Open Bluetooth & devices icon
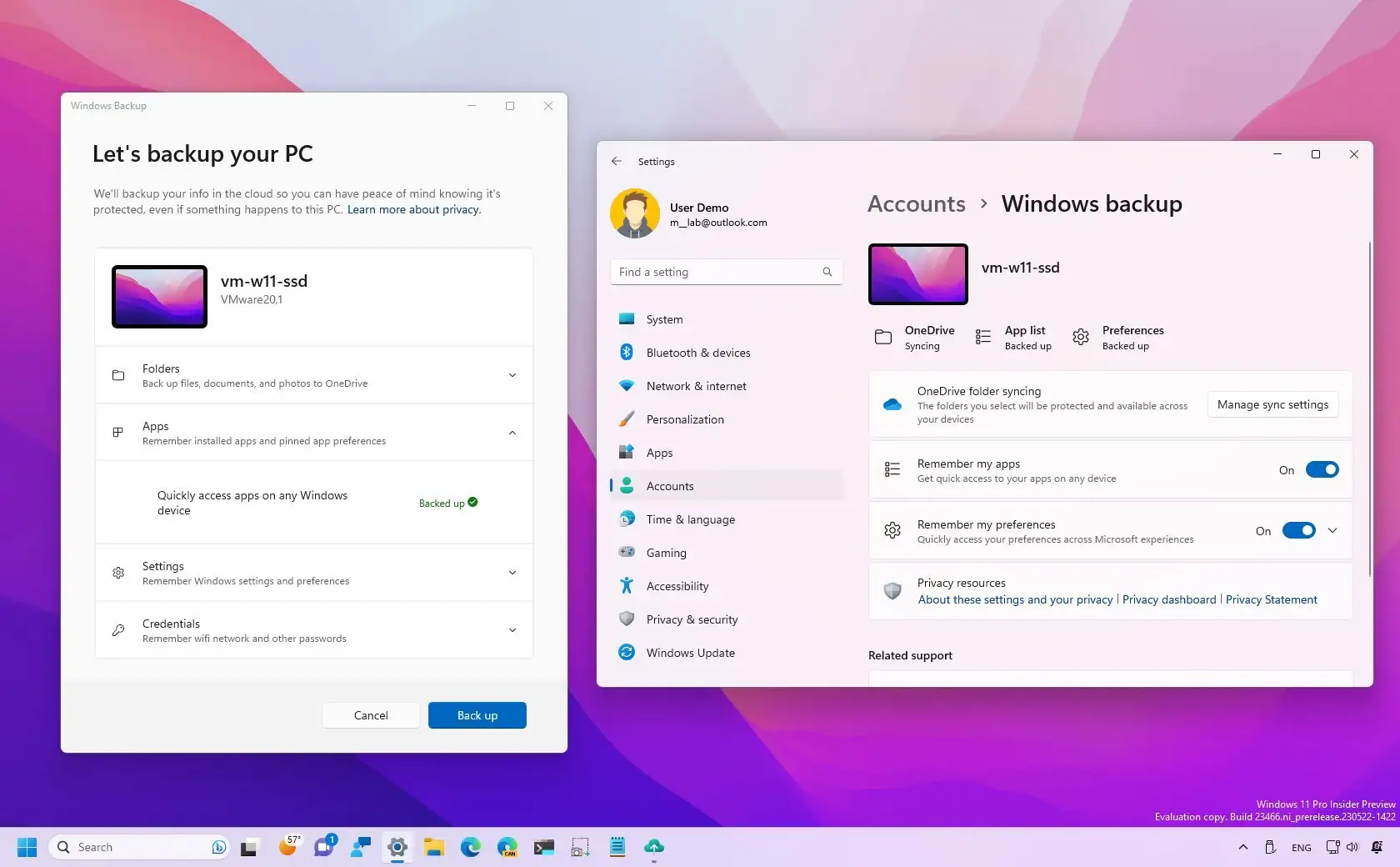The height and width of the screenshot is (867, 1400). [627, 353]
